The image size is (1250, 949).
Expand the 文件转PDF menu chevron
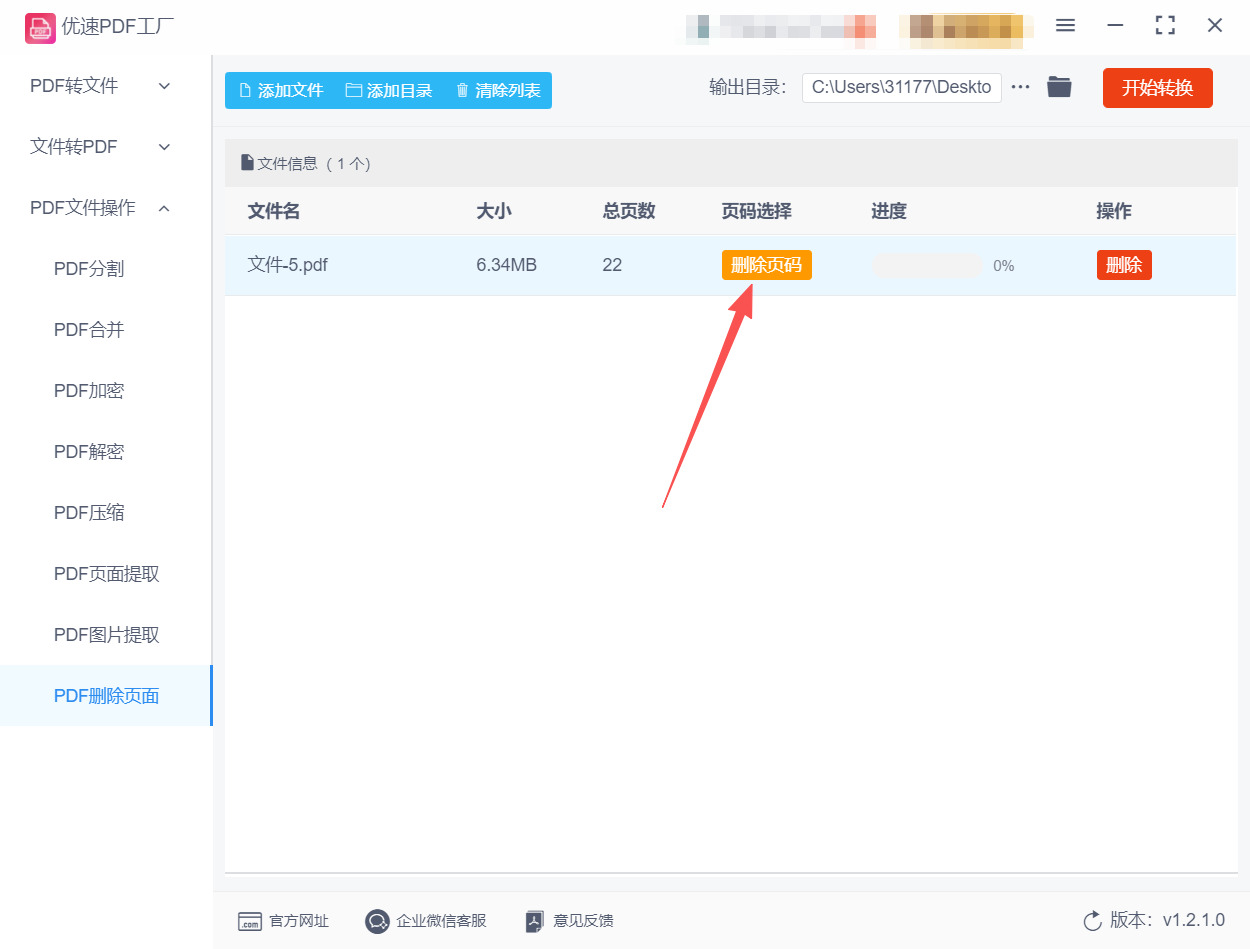[x=165, y=147]
